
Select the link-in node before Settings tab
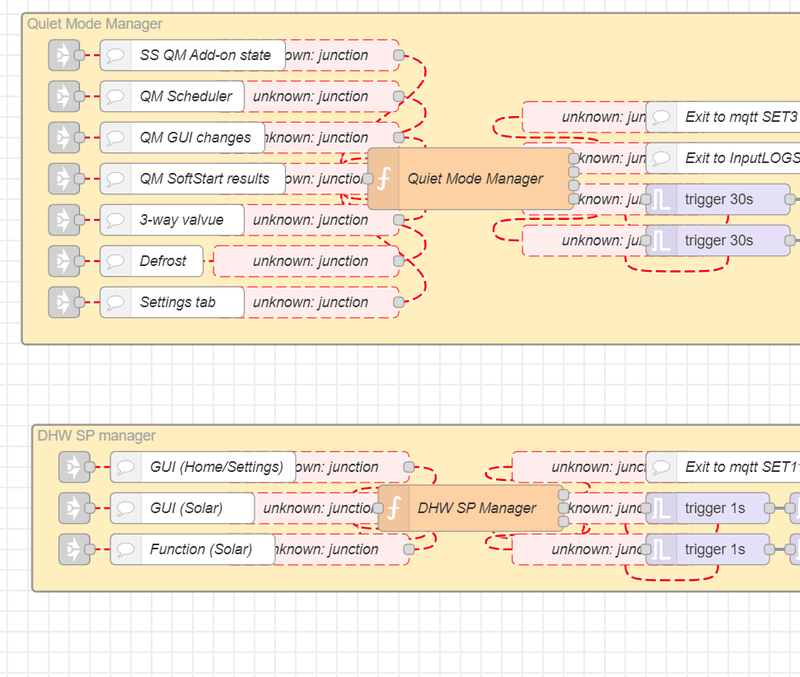click(64, 303)
